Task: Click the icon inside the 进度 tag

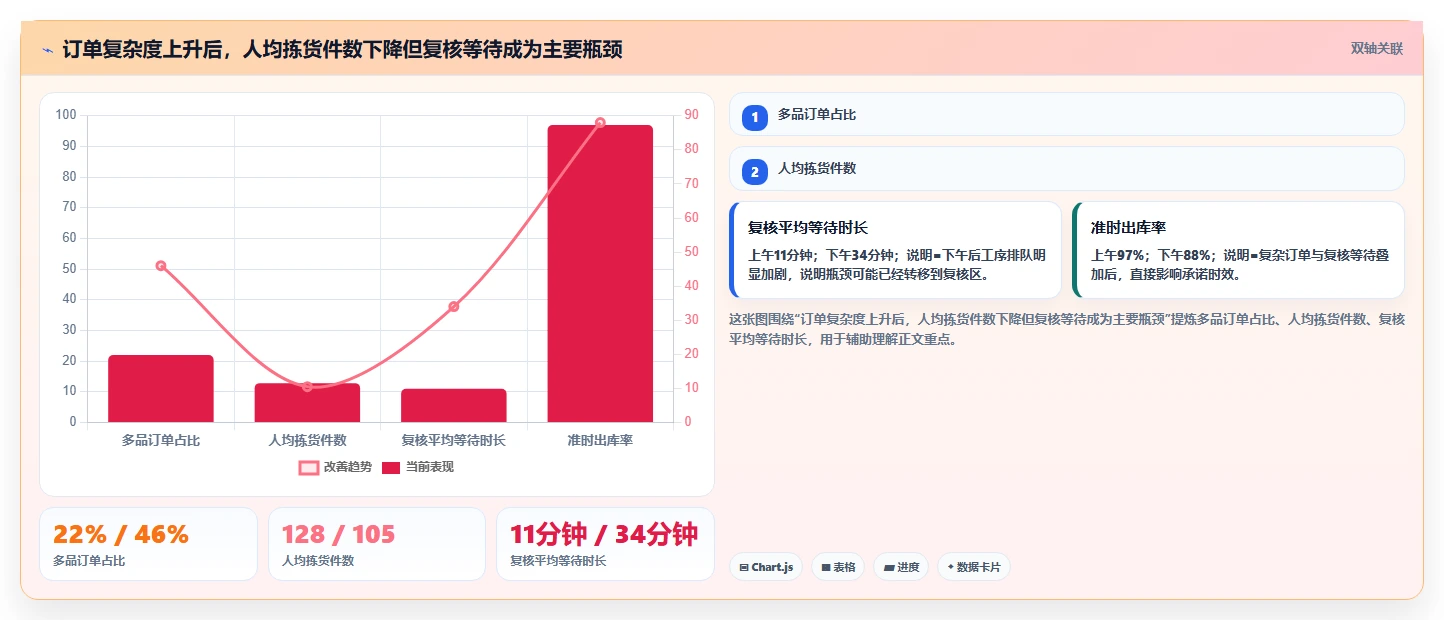Action: click(888, 568)
